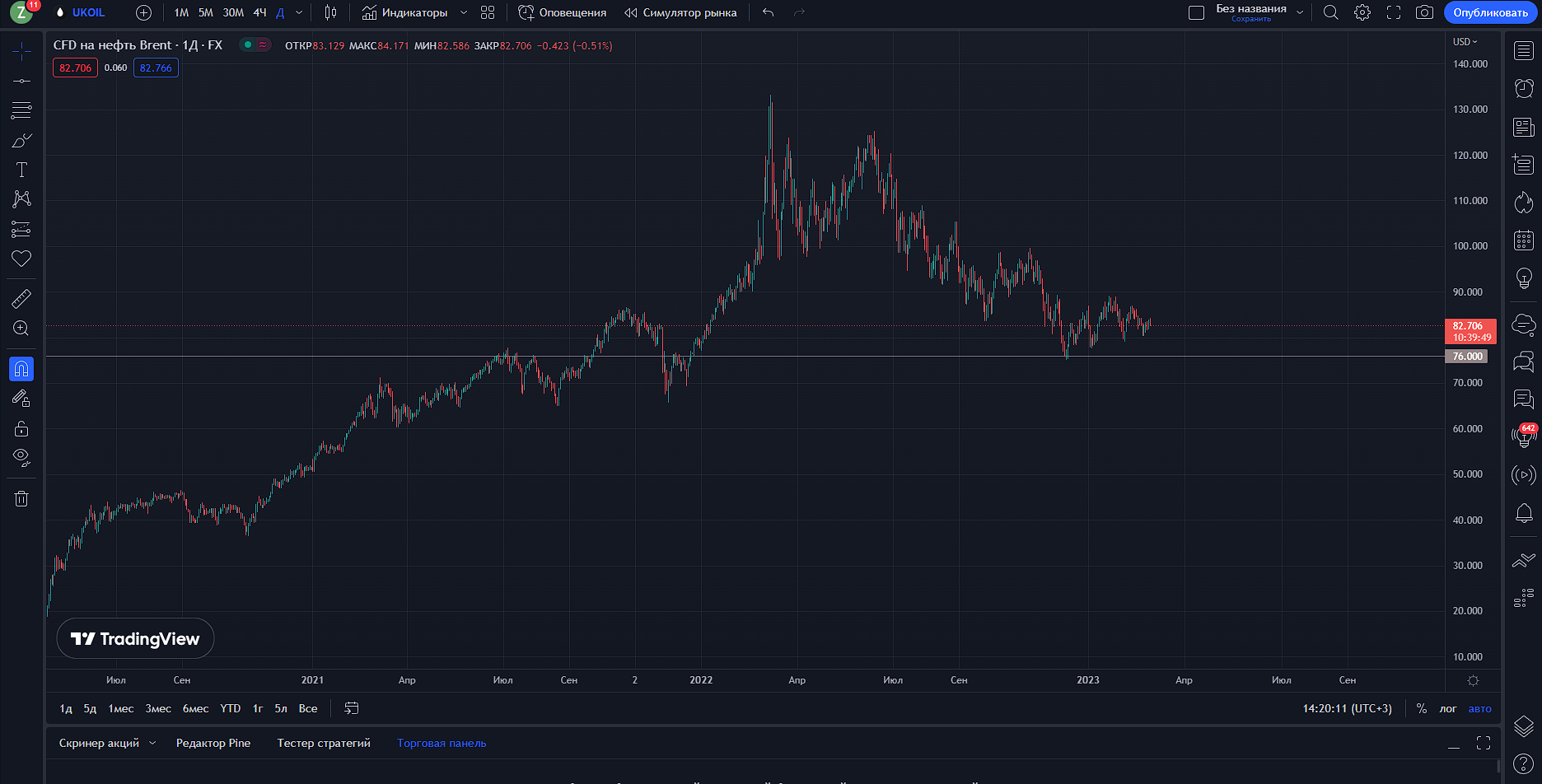Toggle logarithmic scale 'лог'
Image resolution: width=1542 pixels, height=784 pixels.
(x=1448, y=708)
